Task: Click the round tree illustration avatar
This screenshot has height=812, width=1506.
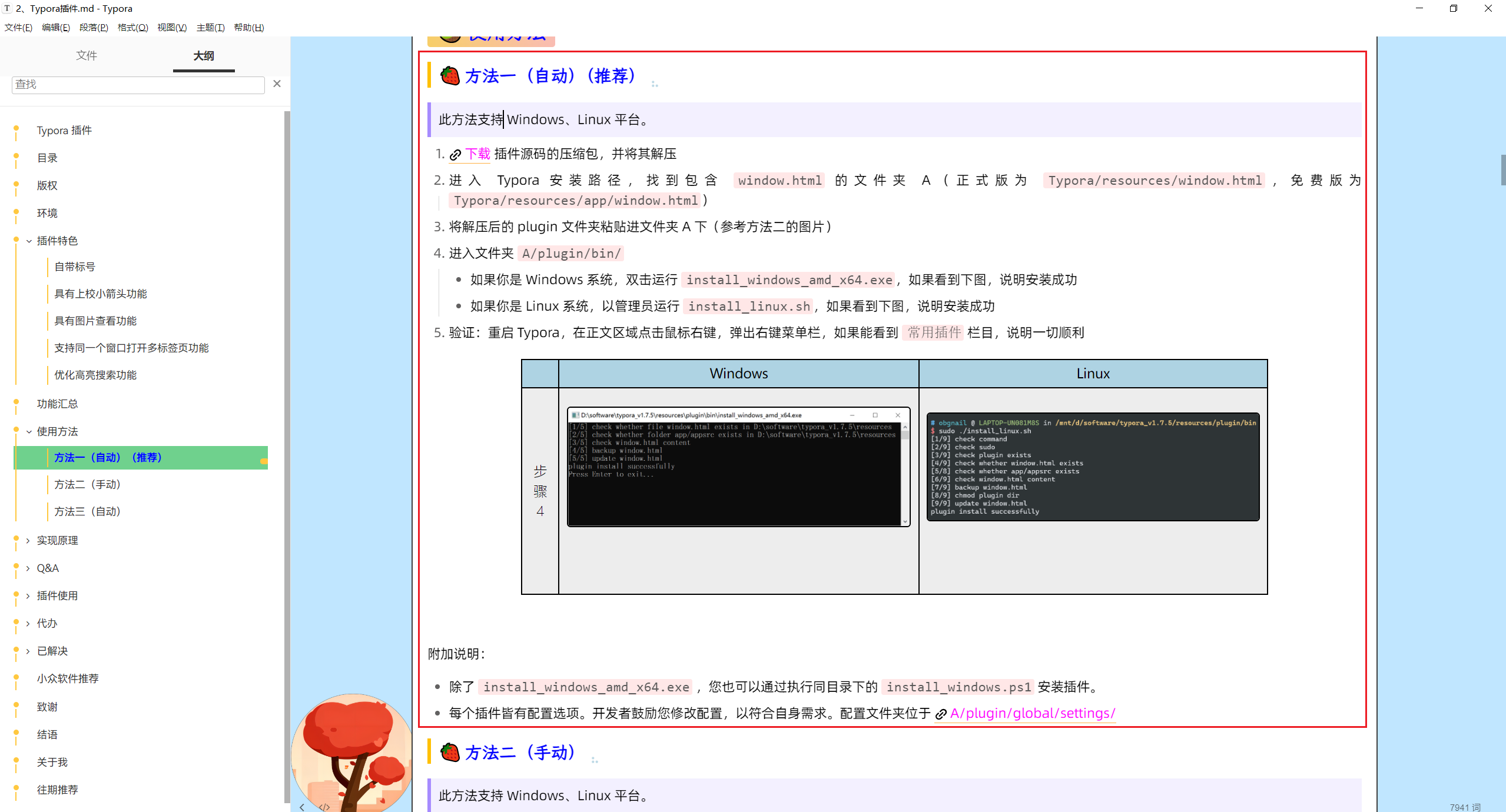Action: 352,752
